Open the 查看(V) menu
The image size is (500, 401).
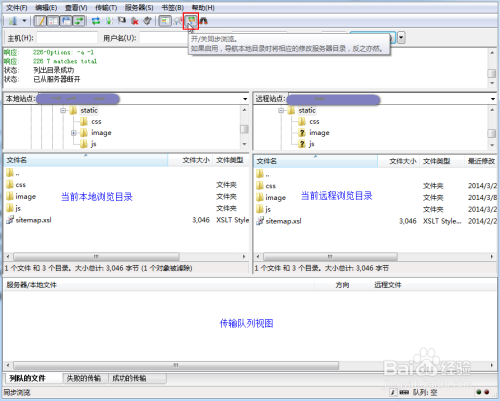pyautogui.click(x=76, y=7)
